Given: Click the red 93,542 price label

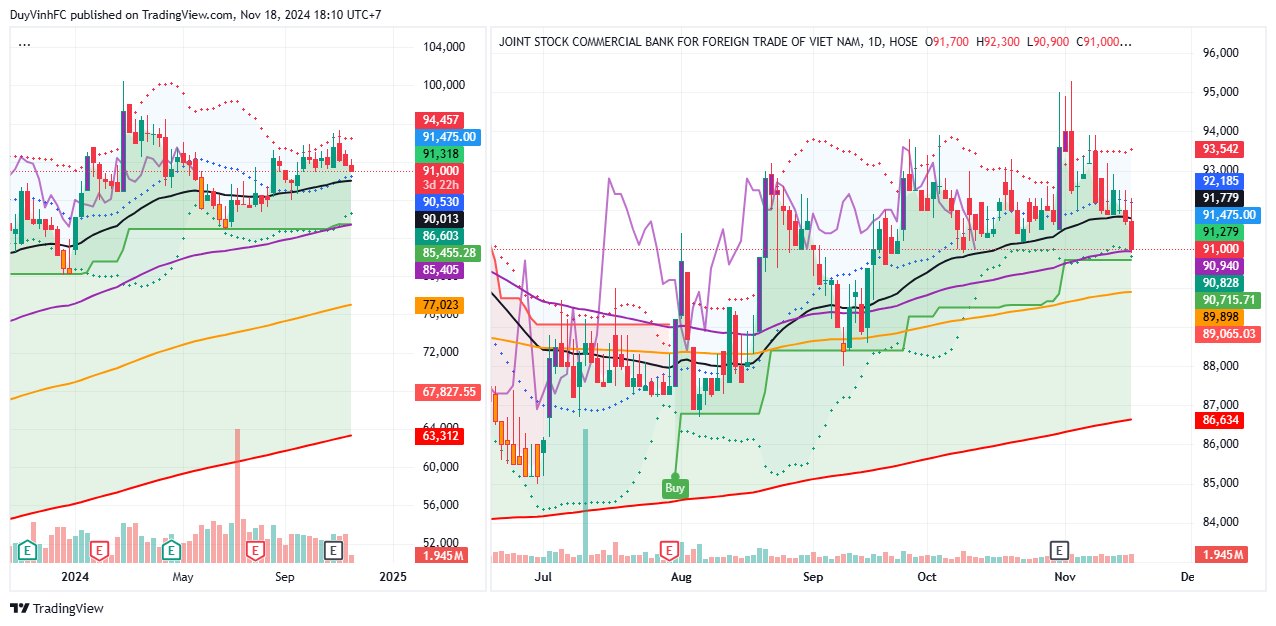Looking at the screenshot, I should pyautogui.click(x=1221, y=149).
